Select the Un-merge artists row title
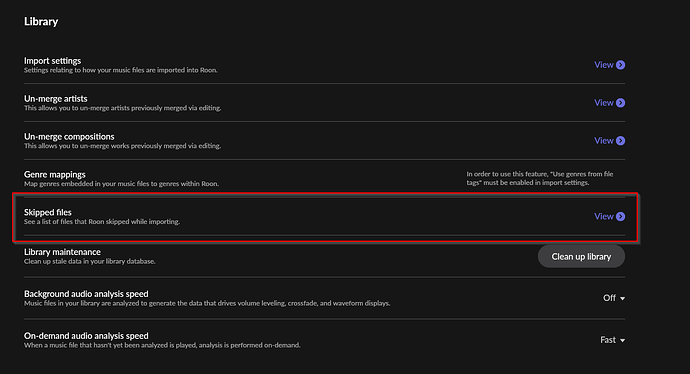Image resolution: width=690 pixels, height=374 pixels. click(x=55, y=99)
